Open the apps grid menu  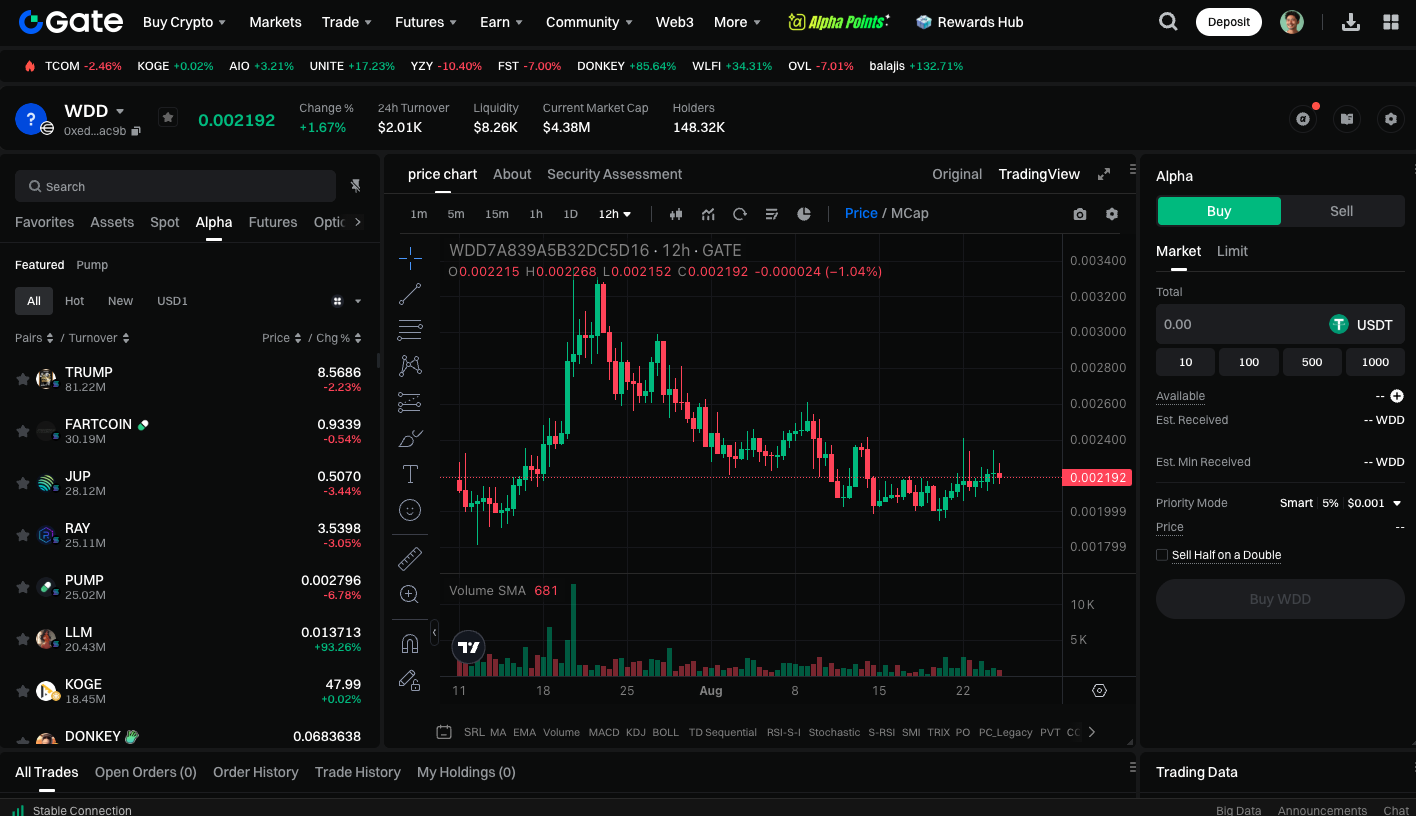[x=1391, y=22]
